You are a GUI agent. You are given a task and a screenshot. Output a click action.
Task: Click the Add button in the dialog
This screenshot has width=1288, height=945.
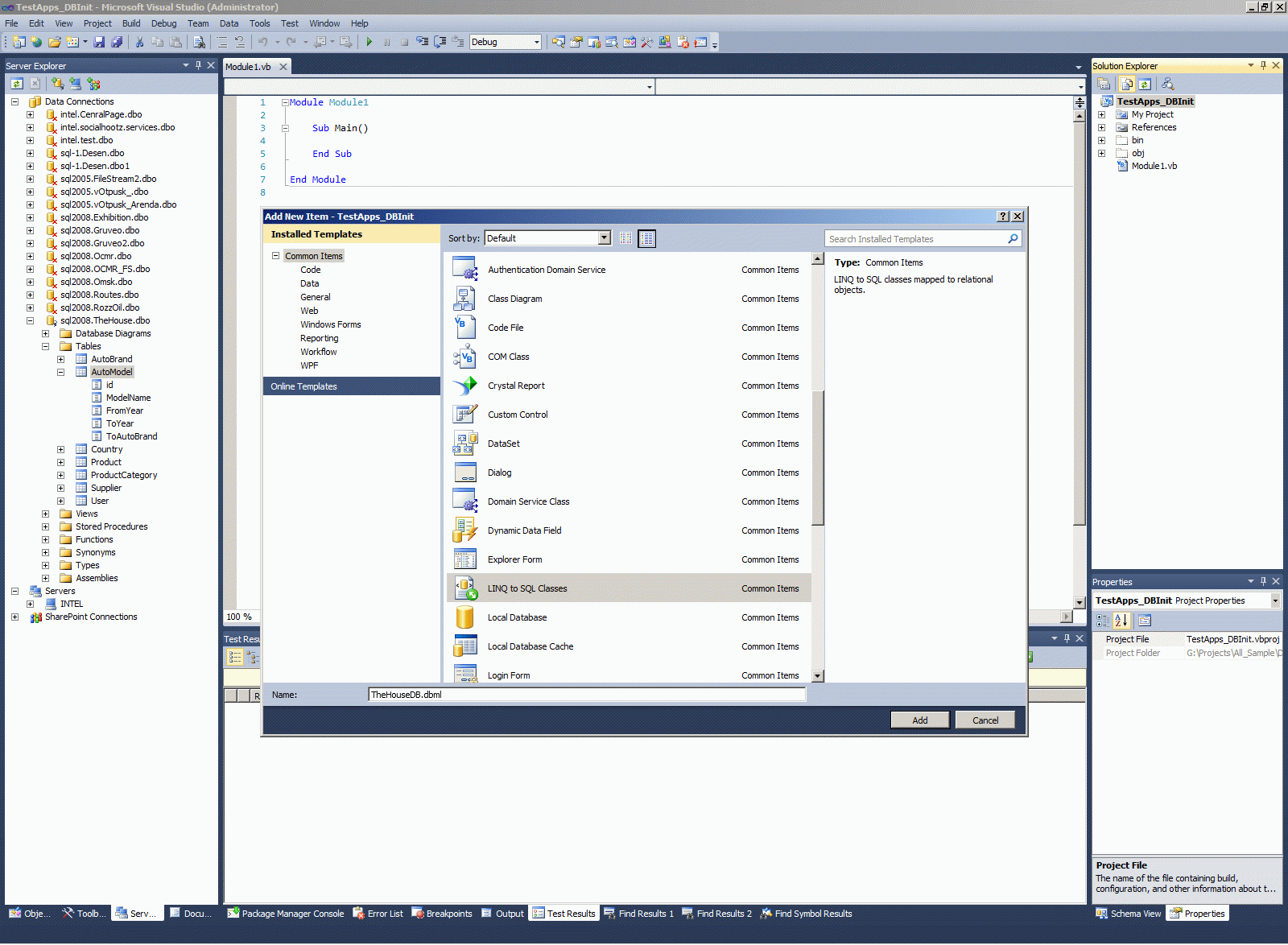coord(920,720)
